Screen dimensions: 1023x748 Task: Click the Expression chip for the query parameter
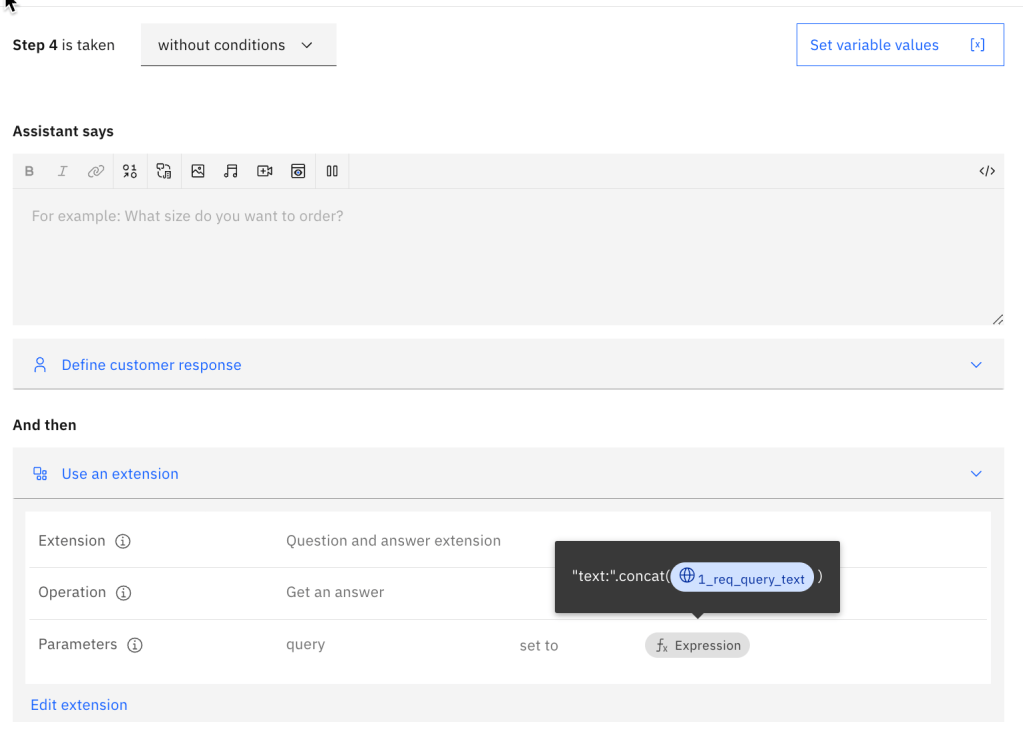coord(697,645)
